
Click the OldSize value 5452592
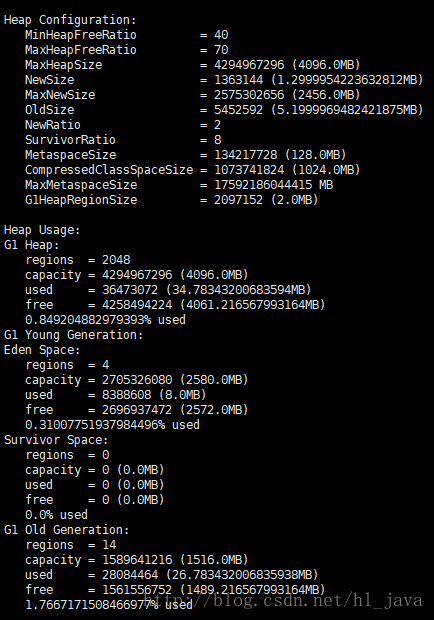point(238,110)
